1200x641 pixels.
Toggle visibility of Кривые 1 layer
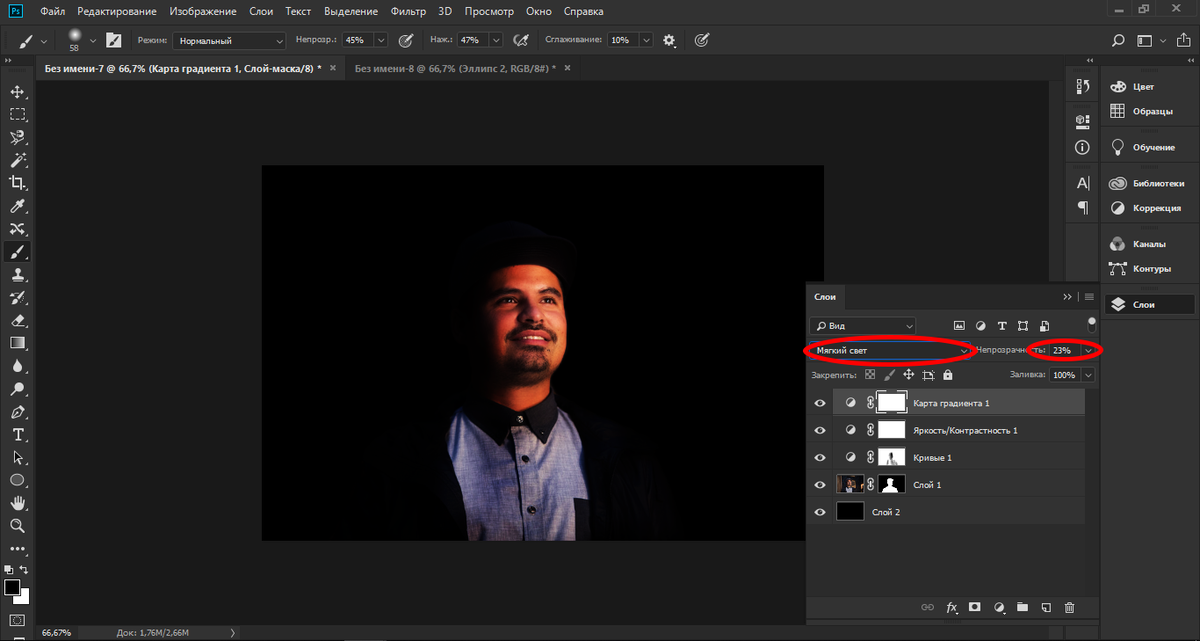coord(820,457)
